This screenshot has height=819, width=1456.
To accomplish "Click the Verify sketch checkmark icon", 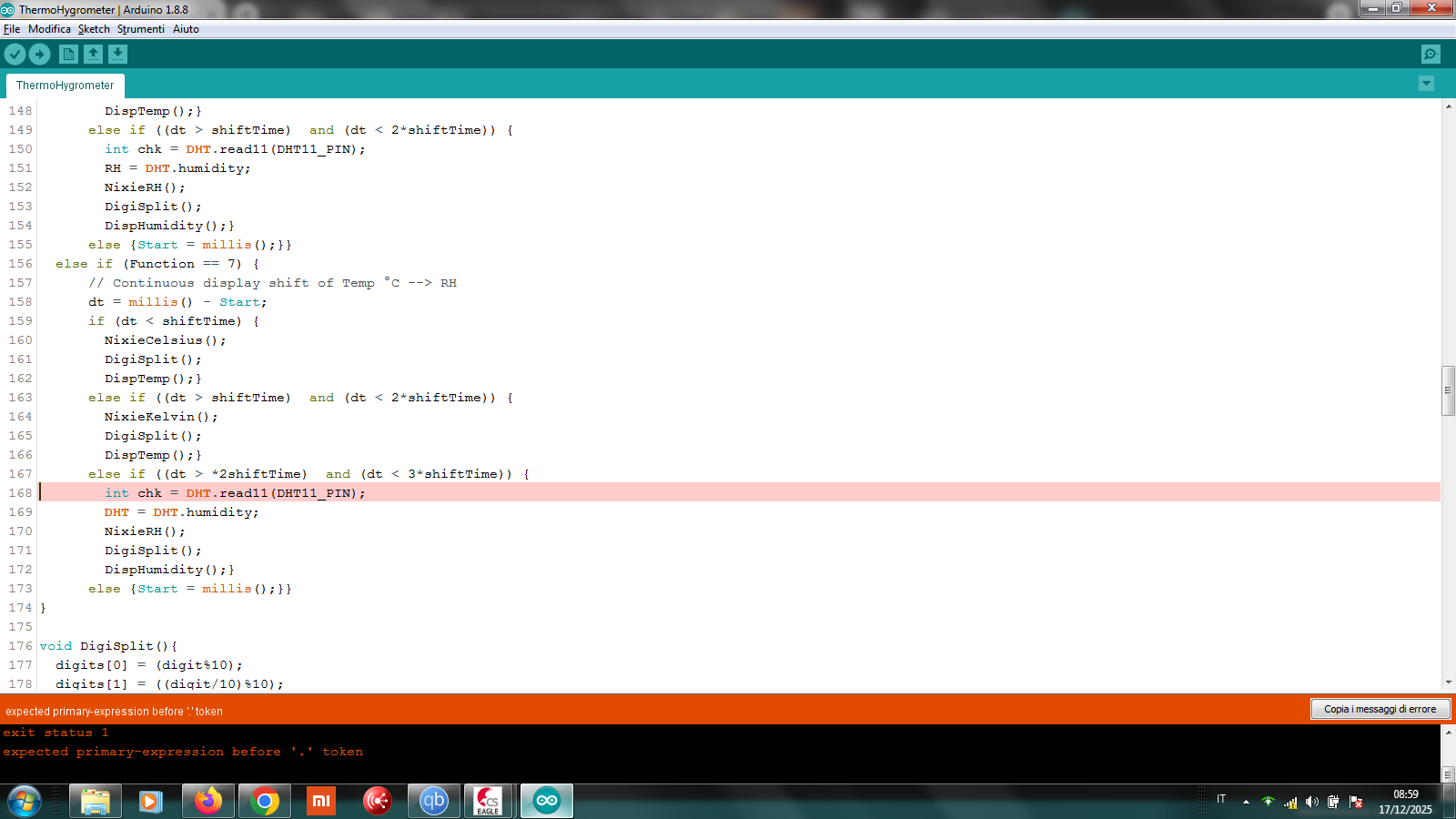I will pyautogui.click(x=15, y=55).
